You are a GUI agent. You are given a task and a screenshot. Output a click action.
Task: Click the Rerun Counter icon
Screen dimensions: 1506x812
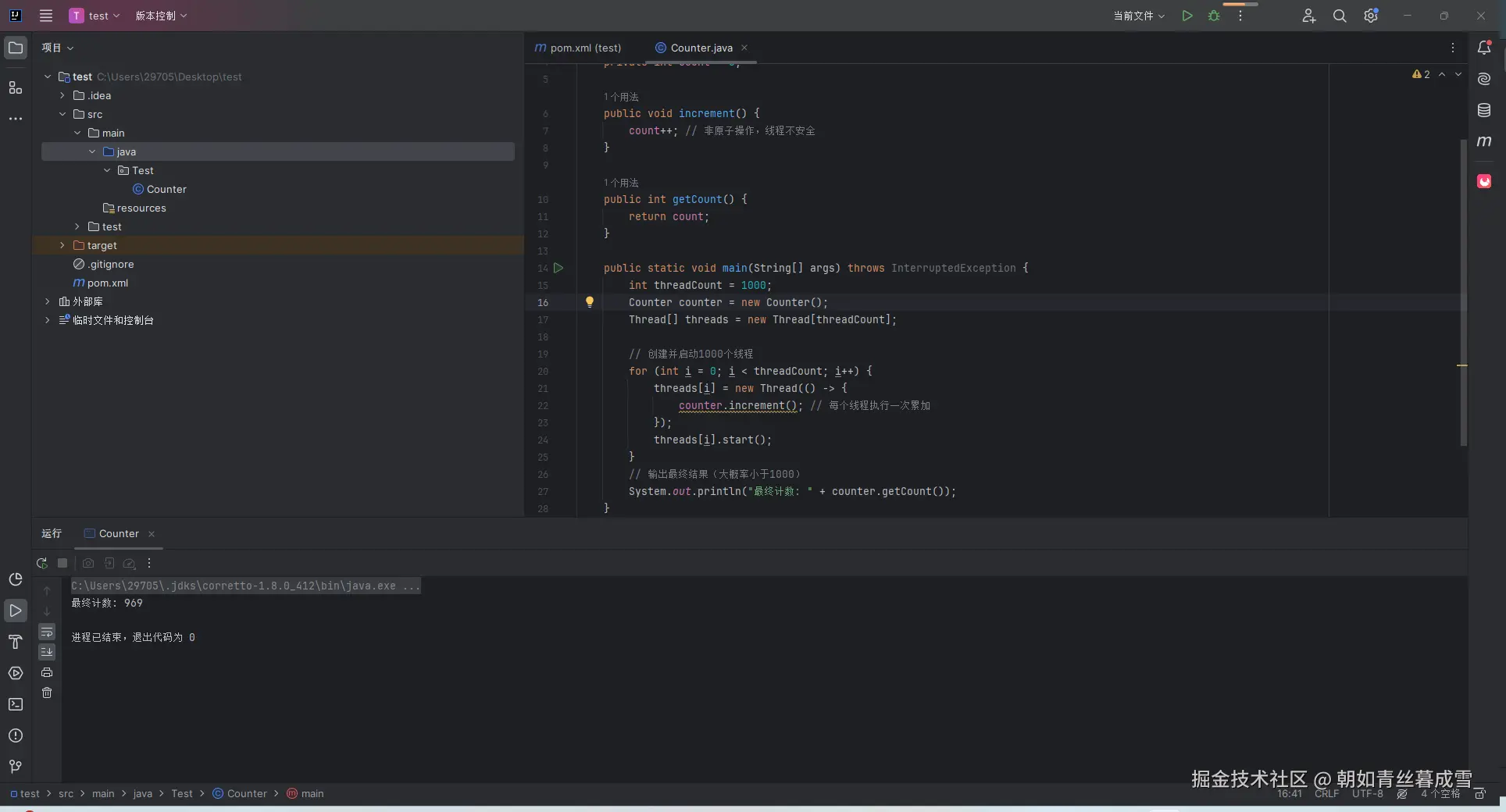coord(42,563)
